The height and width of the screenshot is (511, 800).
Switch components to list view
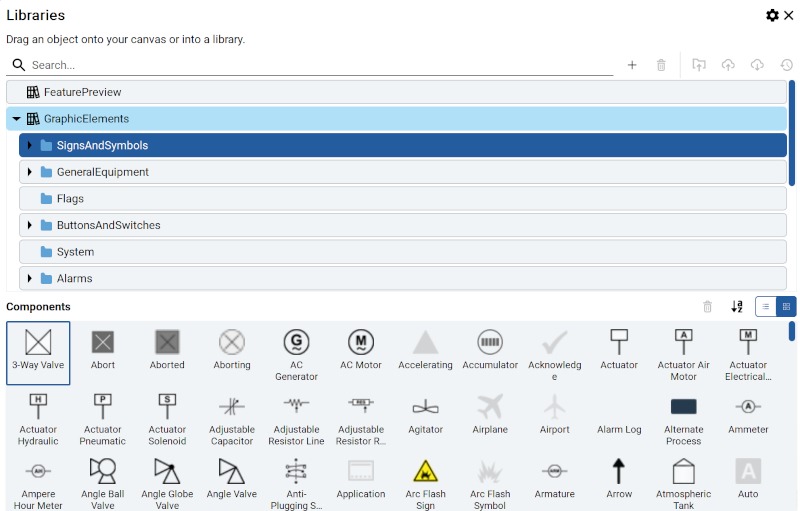[x=766, y=307]
